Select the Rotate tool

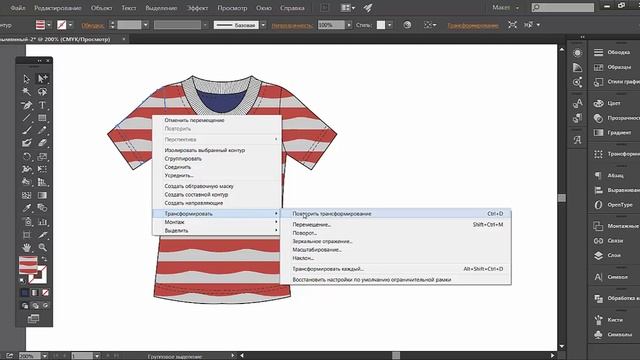click(27, 156)
